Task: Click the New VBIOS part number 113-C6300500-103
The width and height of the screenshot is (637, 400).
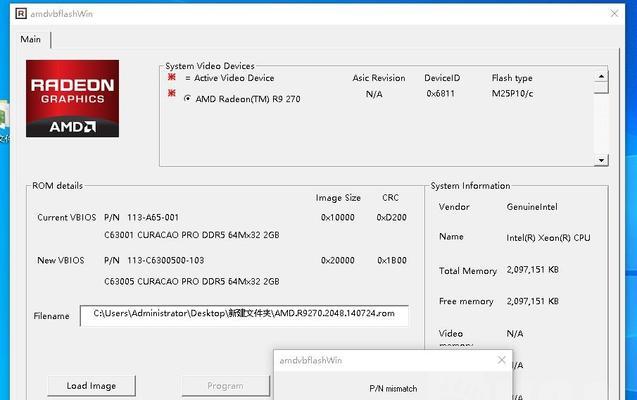Action: [x=166, y=260]
